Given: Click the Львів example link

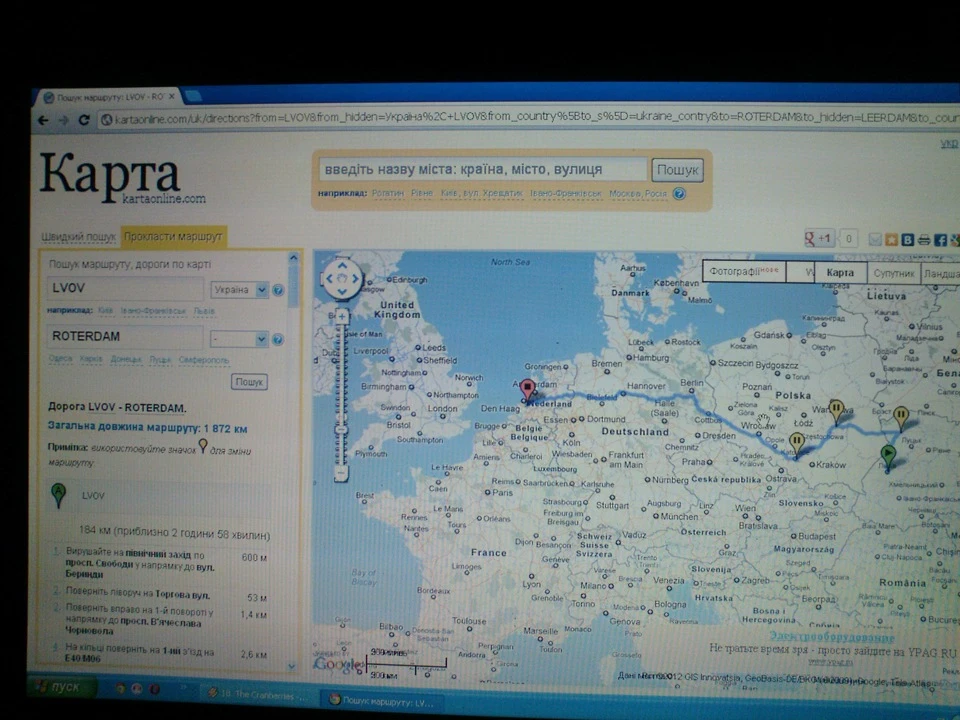Looking at the screenshot, I should tap(204, 311).
